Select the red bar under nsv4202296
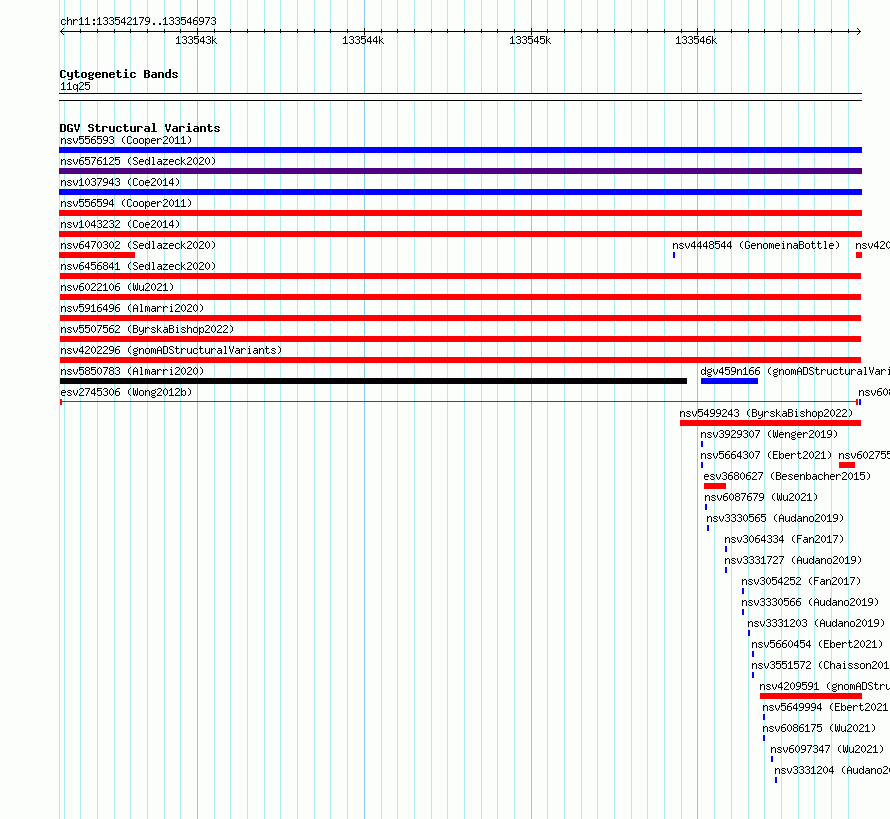Viewport: 890px width, 819px height. point(460,360)
